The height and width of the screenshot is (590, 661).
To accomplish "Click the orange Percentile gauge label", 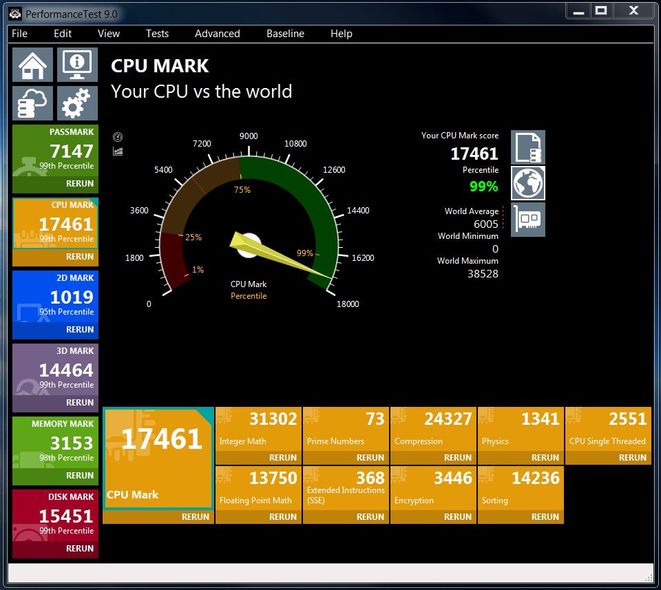I will [249, 296].
